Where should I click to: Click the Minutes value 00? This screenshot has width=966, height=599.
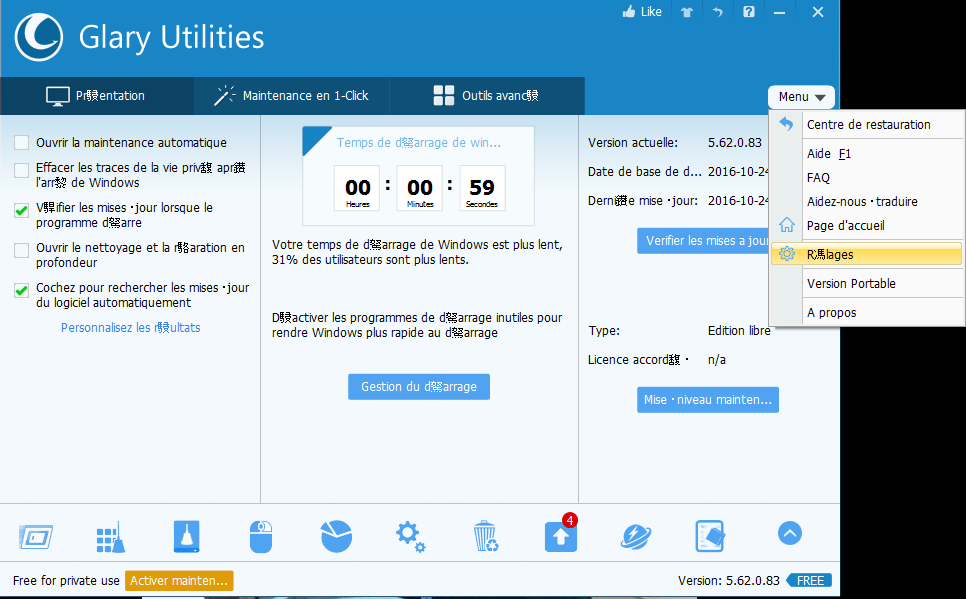[x=420, y=187]
